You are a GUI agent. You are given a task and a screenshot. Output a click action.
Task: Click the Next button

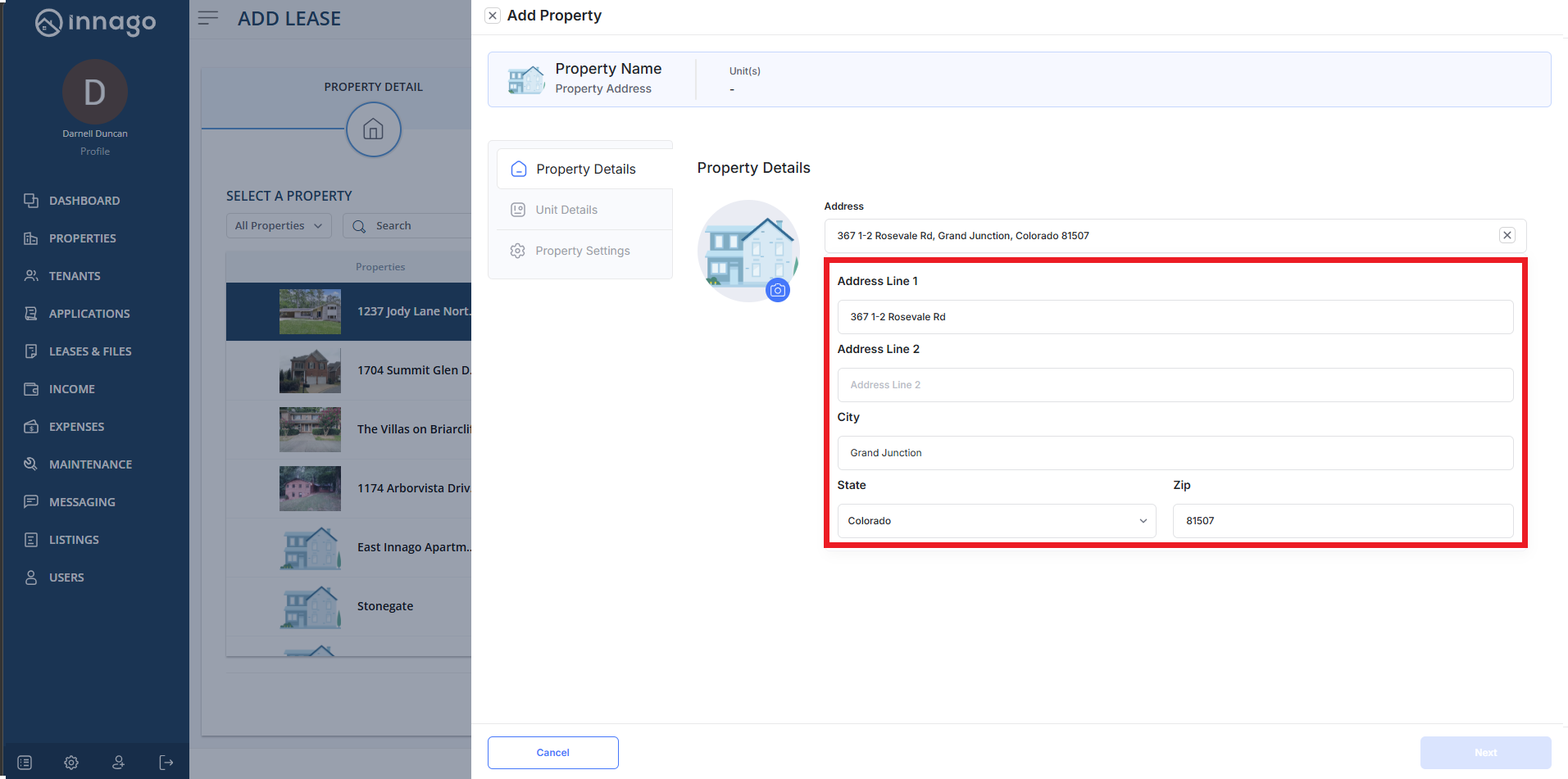pos(1484,753)
